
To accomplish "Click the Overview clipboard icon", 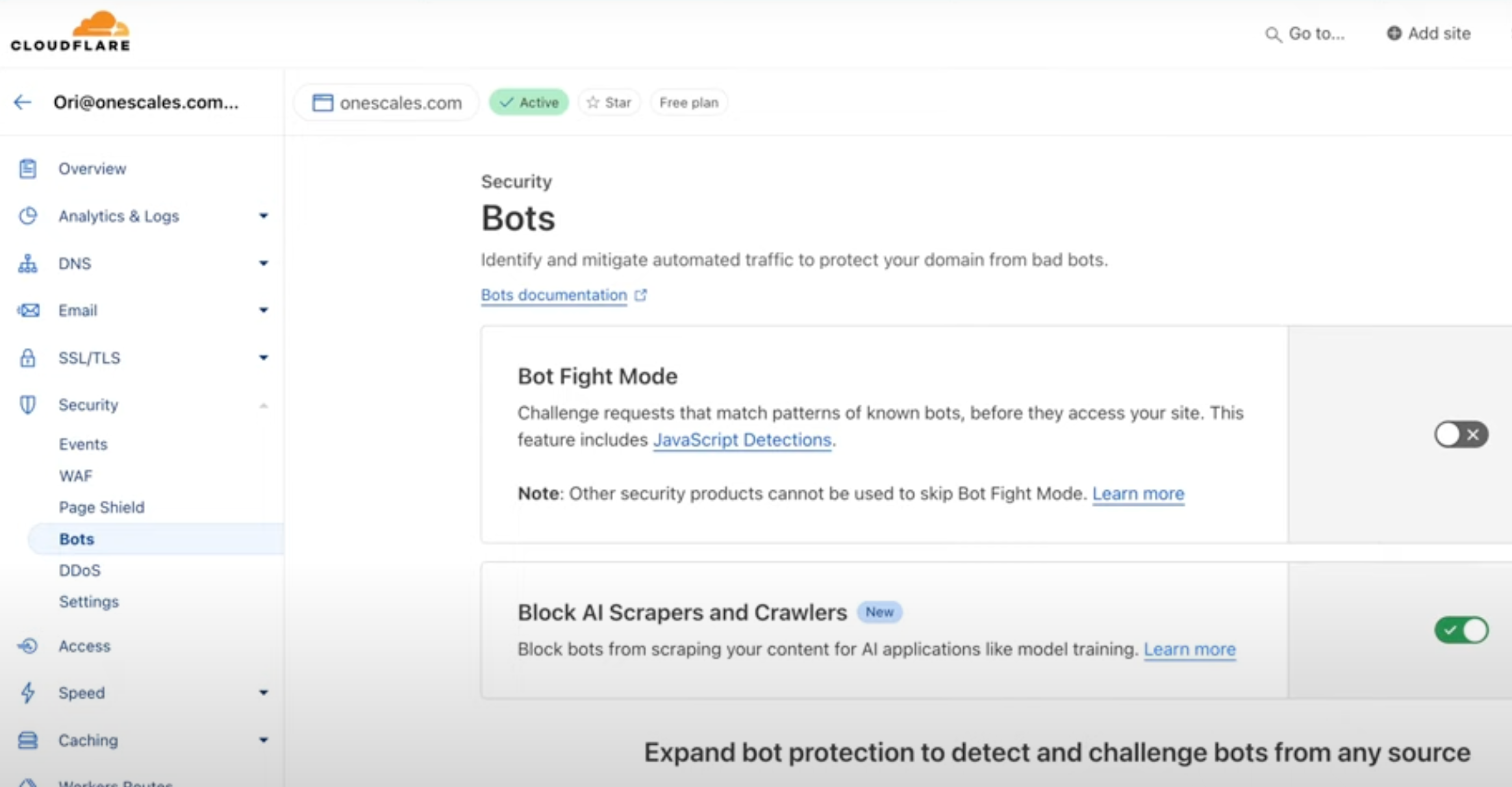I will pos(27,169).
